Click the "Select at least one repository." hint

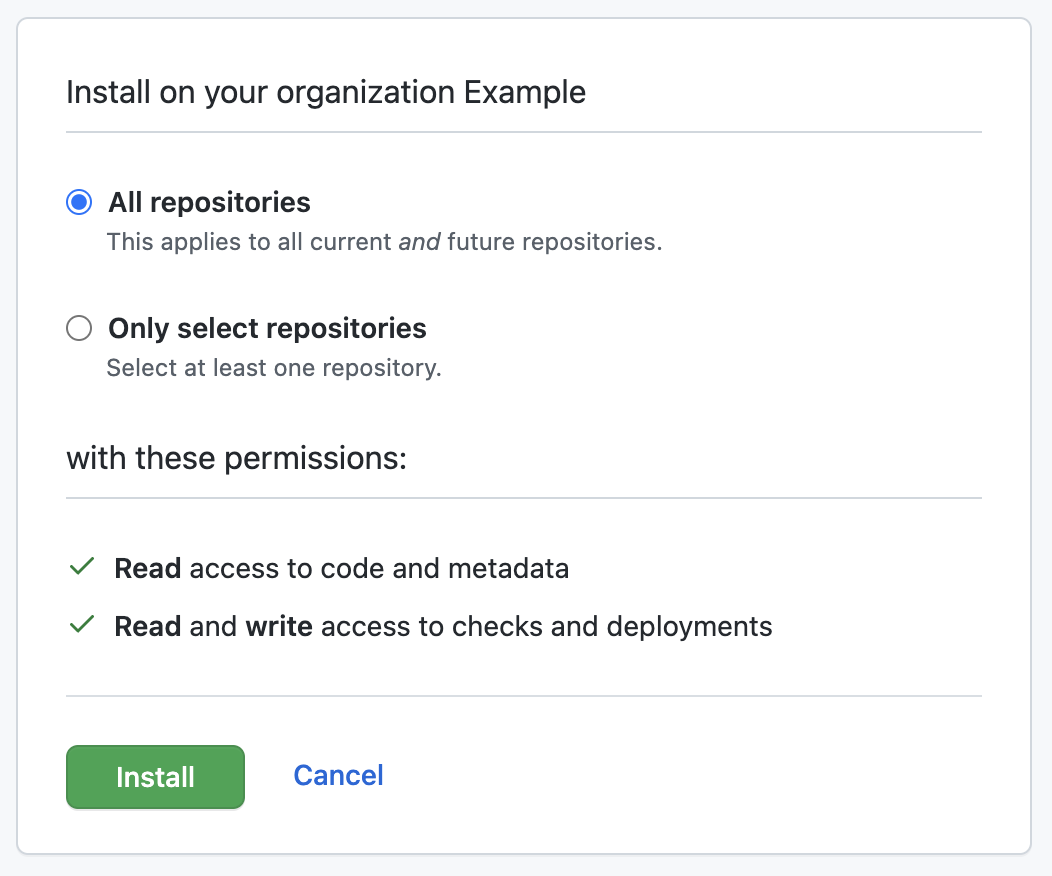(273, 367)
